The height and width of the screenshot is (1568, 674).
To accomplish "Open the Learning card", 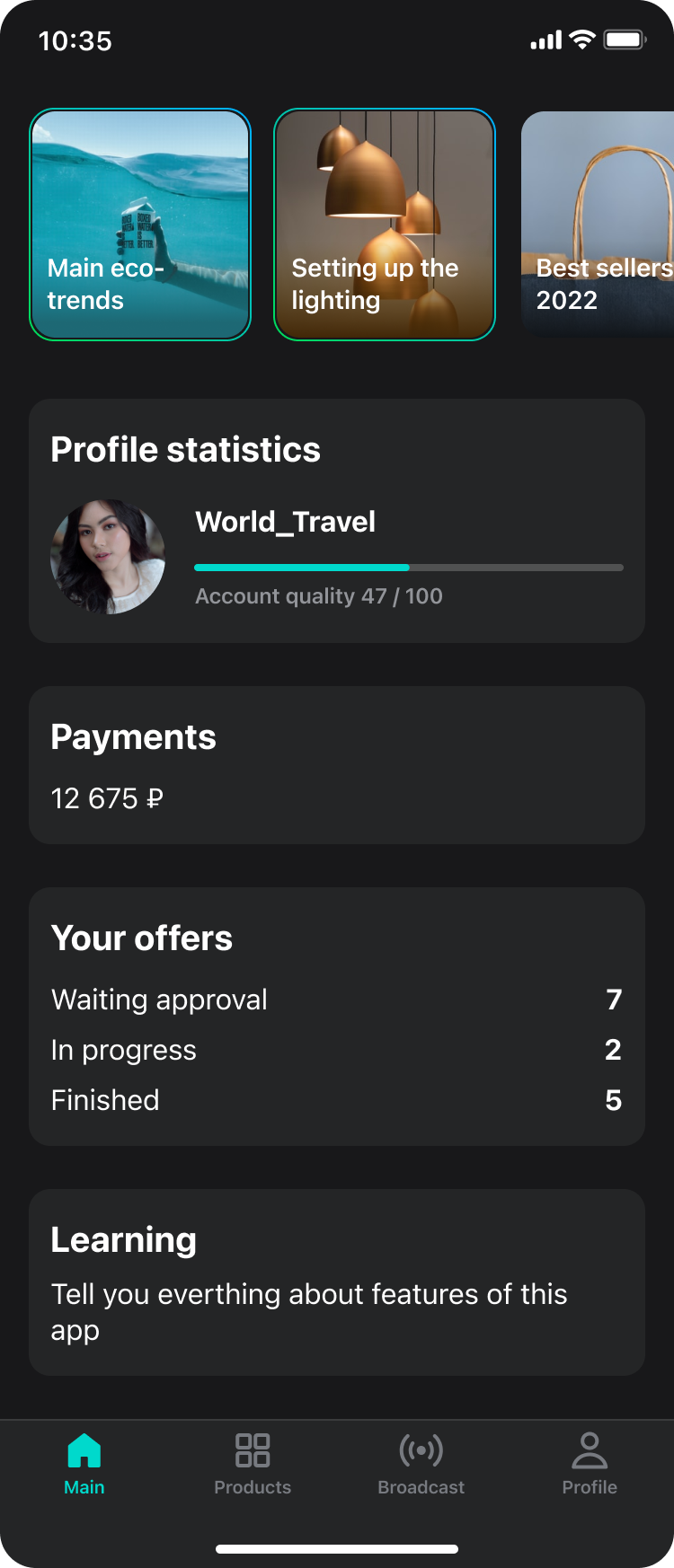I will pos(337,1282).
